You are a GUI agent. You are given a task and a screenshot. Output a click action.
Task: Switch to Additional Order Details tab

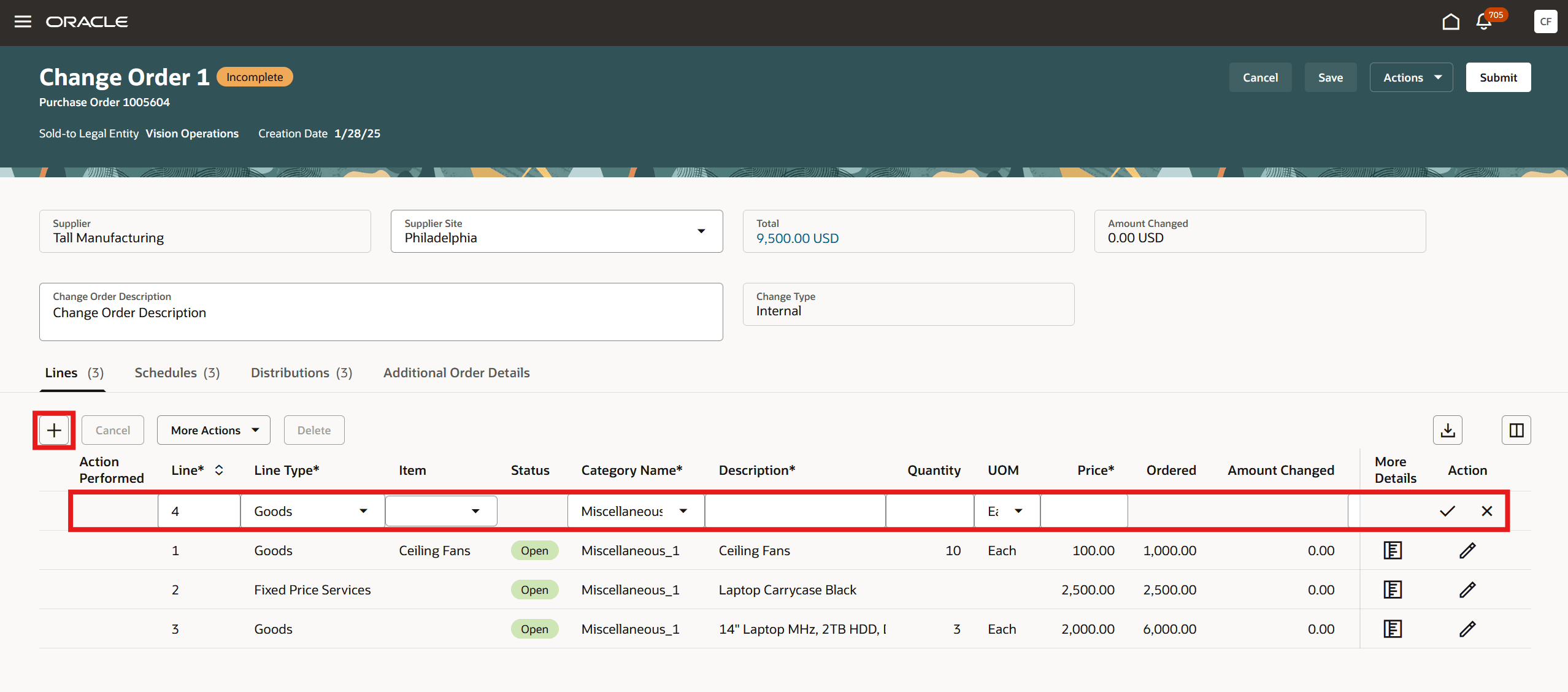[456, 372]
